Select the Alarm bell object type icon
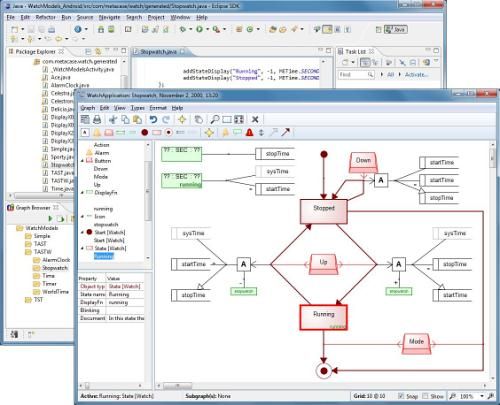 [97, 133]
